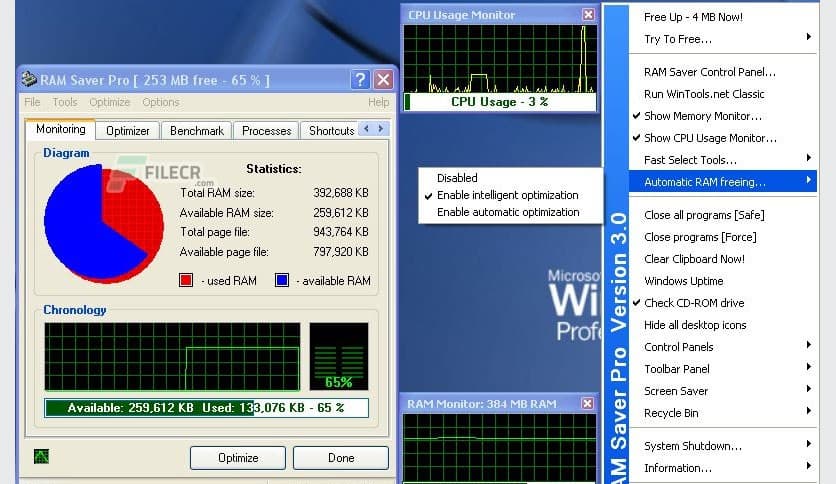Expand the Toolbar Panel submenu
The width and height of the screenshot is (836, 484).
tap(722, 369)
